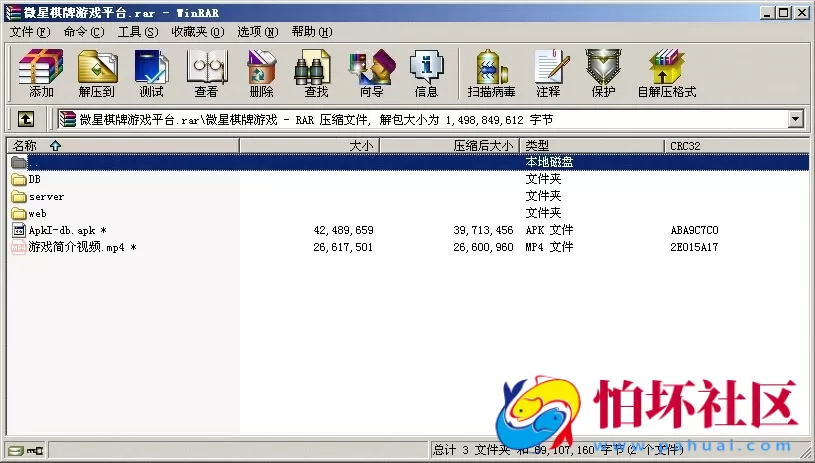The width and height of the screenshot is (815, 463).
Task: Start the 向导 (Wizard) tool
Action: click(x=371, y=73)
